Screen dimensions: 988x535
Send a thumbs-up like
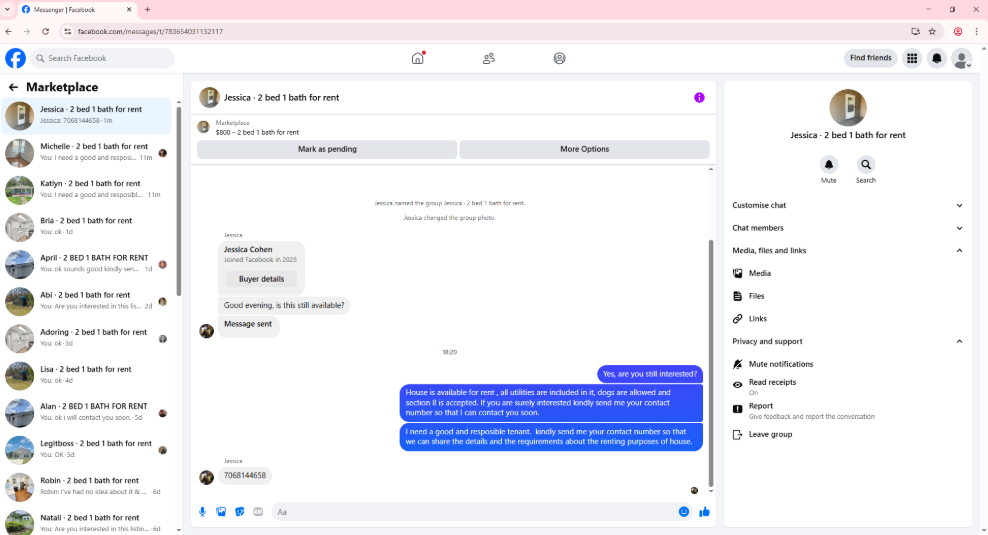[704, 512]
